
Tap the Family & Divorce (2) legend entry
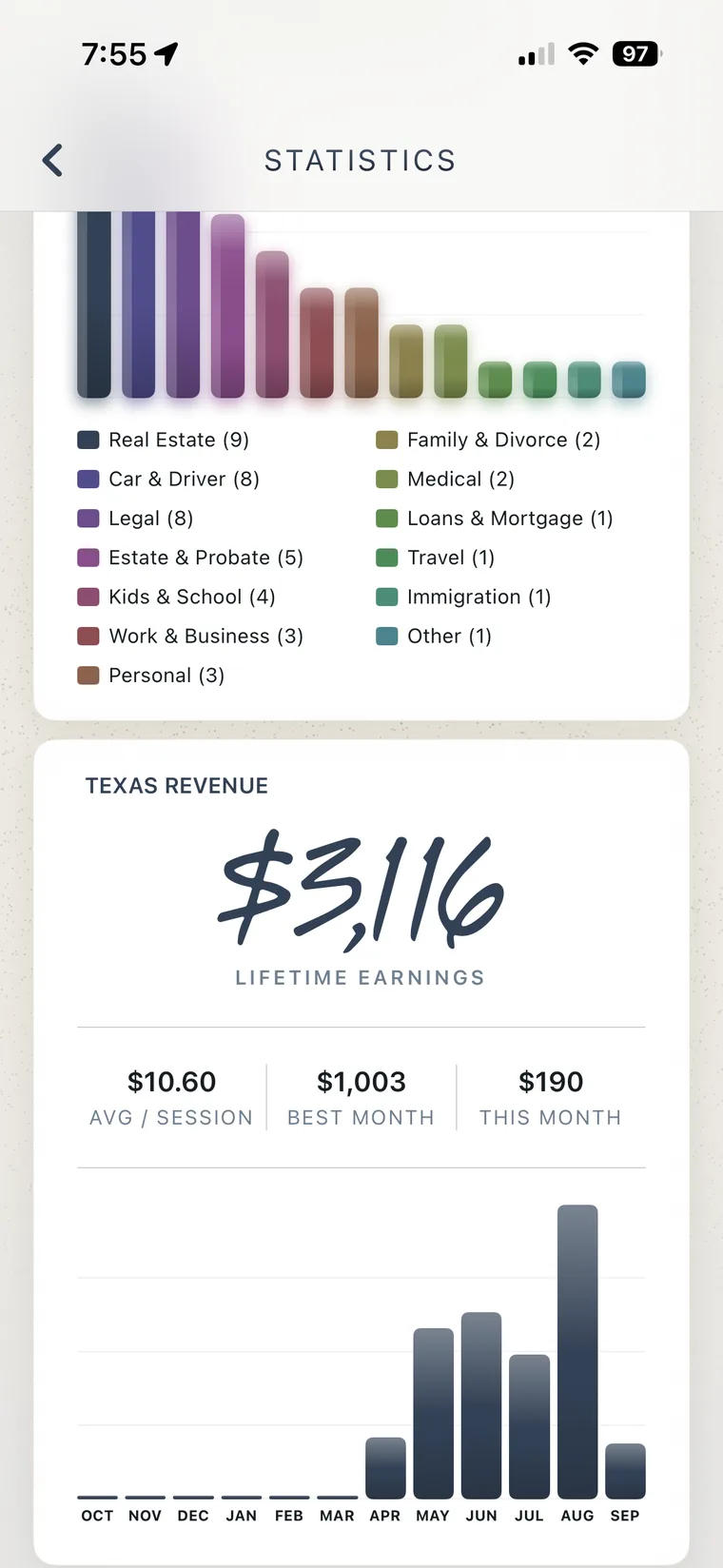coord(488,440)
